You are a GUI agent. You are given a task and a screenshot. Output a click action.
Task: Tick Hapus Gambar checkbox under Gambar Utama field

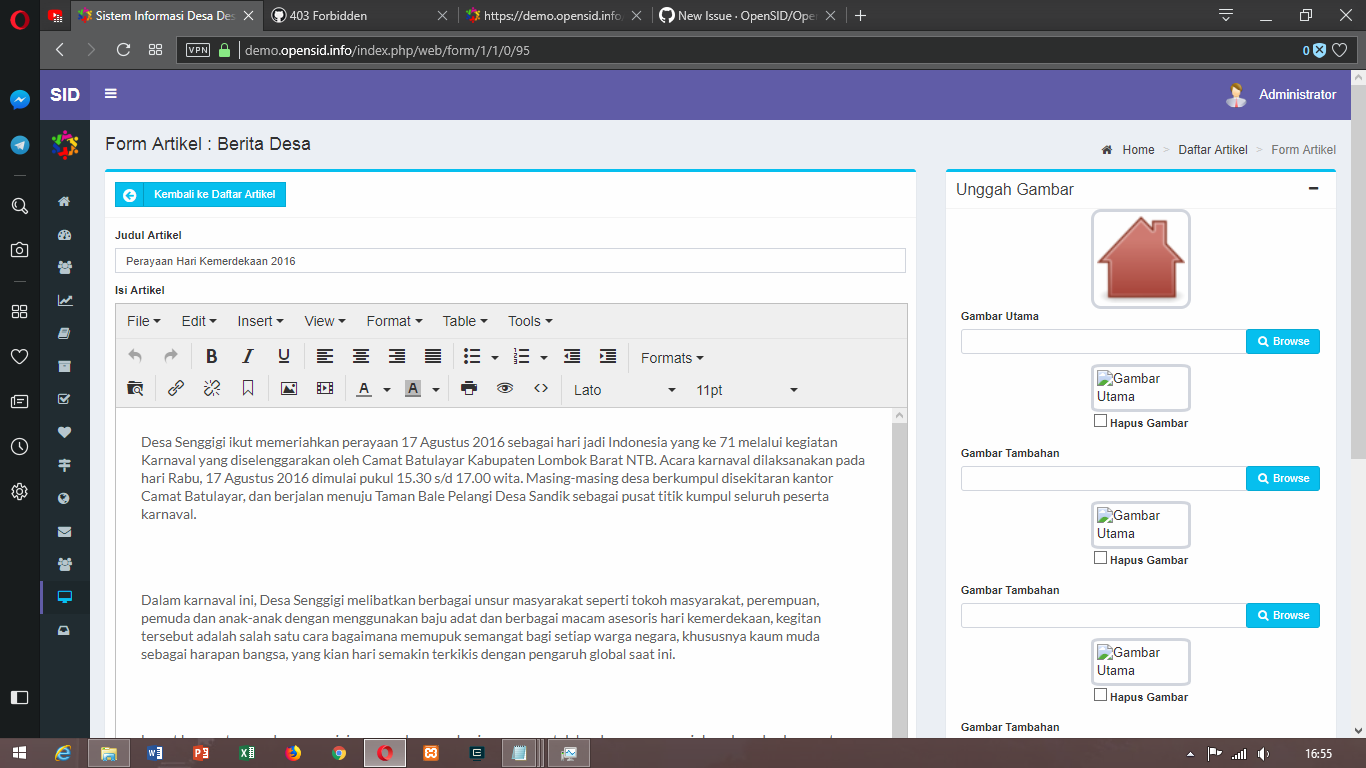click(1101, 422)
